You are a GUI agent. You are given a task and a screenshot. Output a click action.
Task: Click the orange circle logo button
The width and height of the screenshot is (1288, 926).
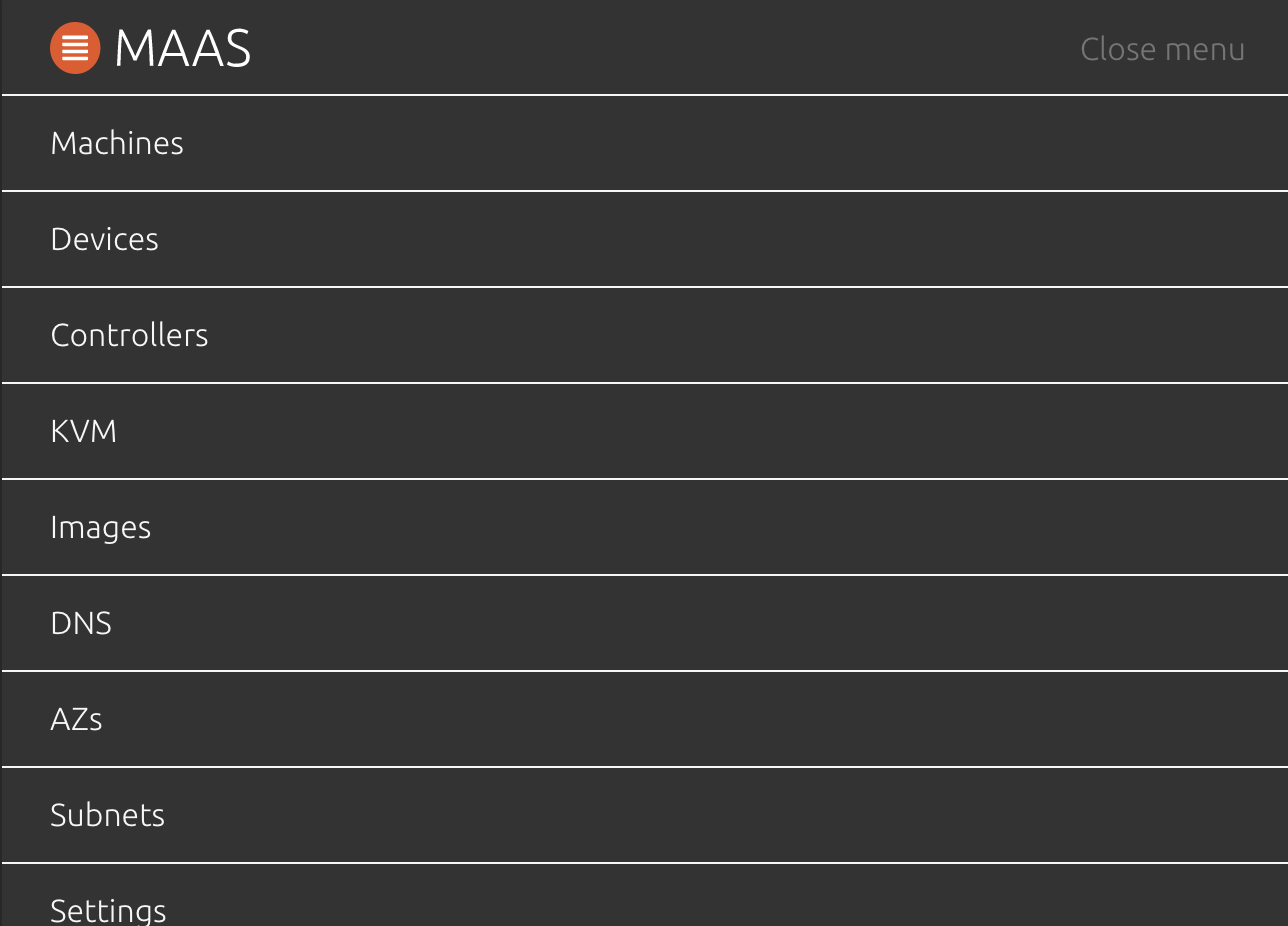75,47
